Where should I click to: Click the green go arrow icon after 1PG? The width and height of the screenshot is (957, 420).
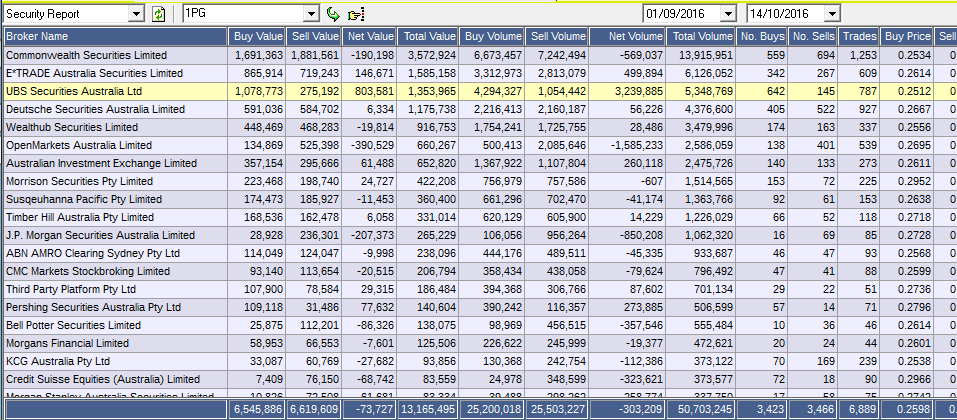(x=333, y=14)
